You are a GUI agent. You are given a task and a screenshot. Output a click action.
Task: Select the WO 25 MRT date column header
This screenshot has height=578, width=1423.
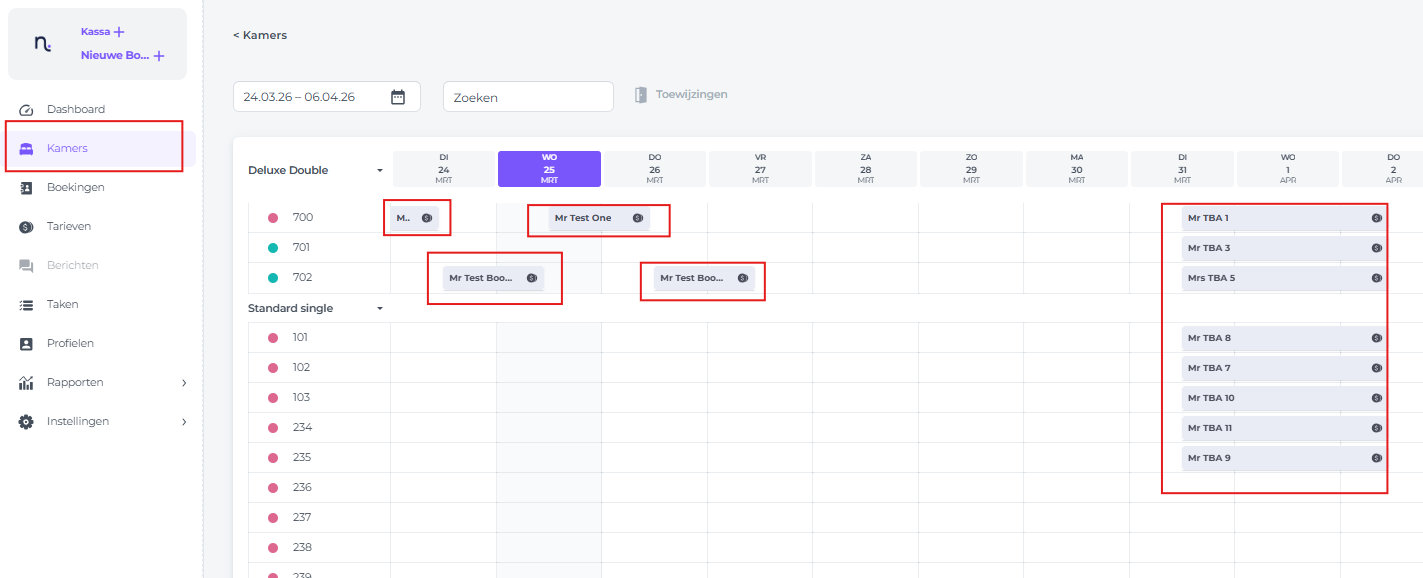549,169
